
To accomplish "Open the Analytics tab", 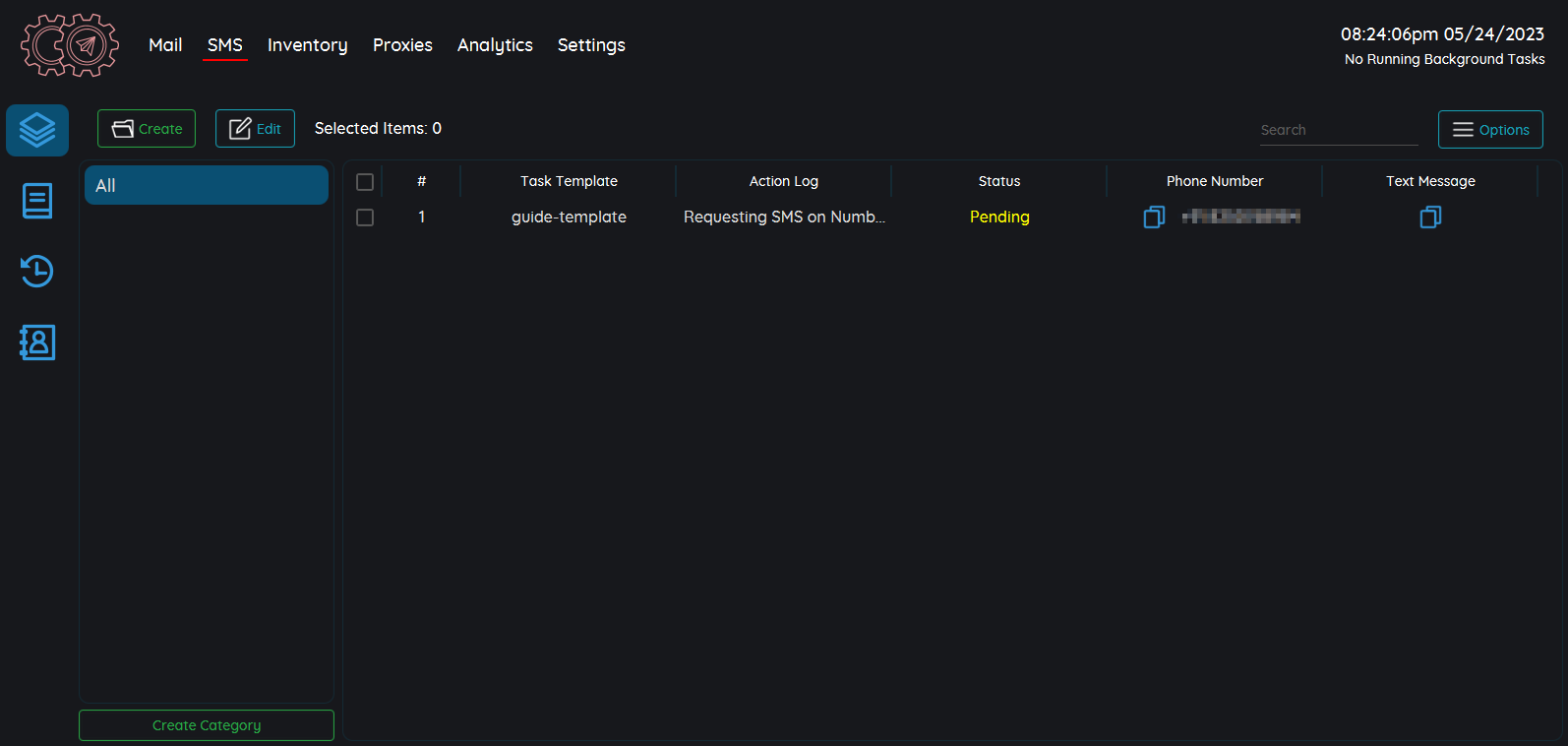I will [495, 45].
